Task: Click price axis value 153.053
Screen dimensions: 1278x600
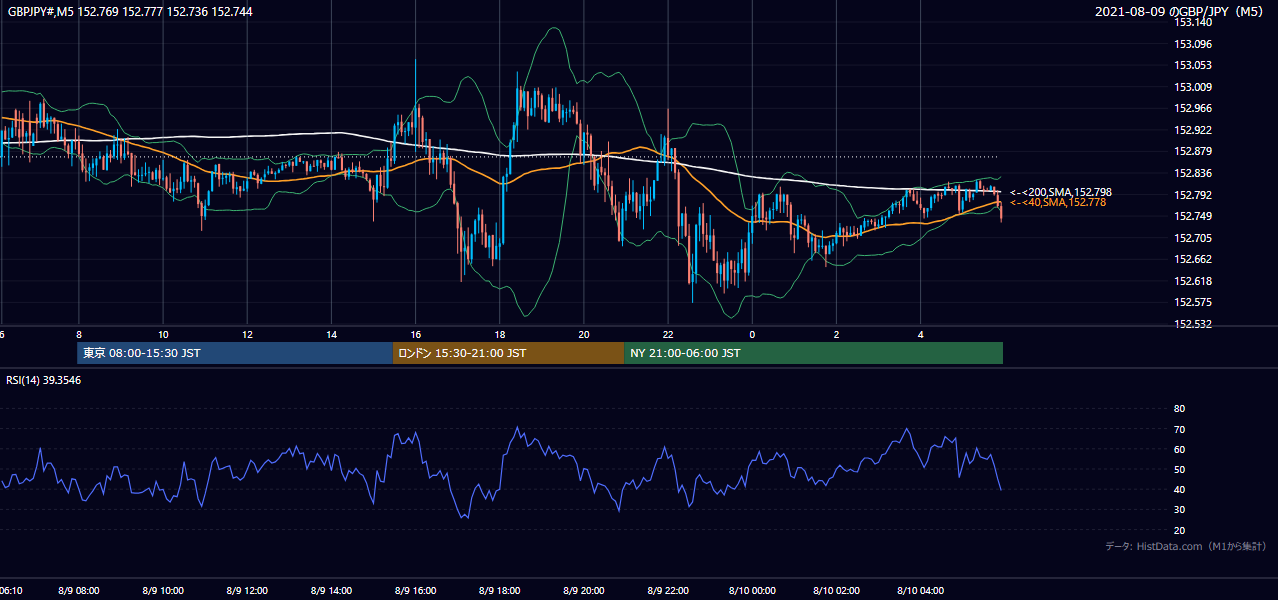Action: (x=1192, y=65)
